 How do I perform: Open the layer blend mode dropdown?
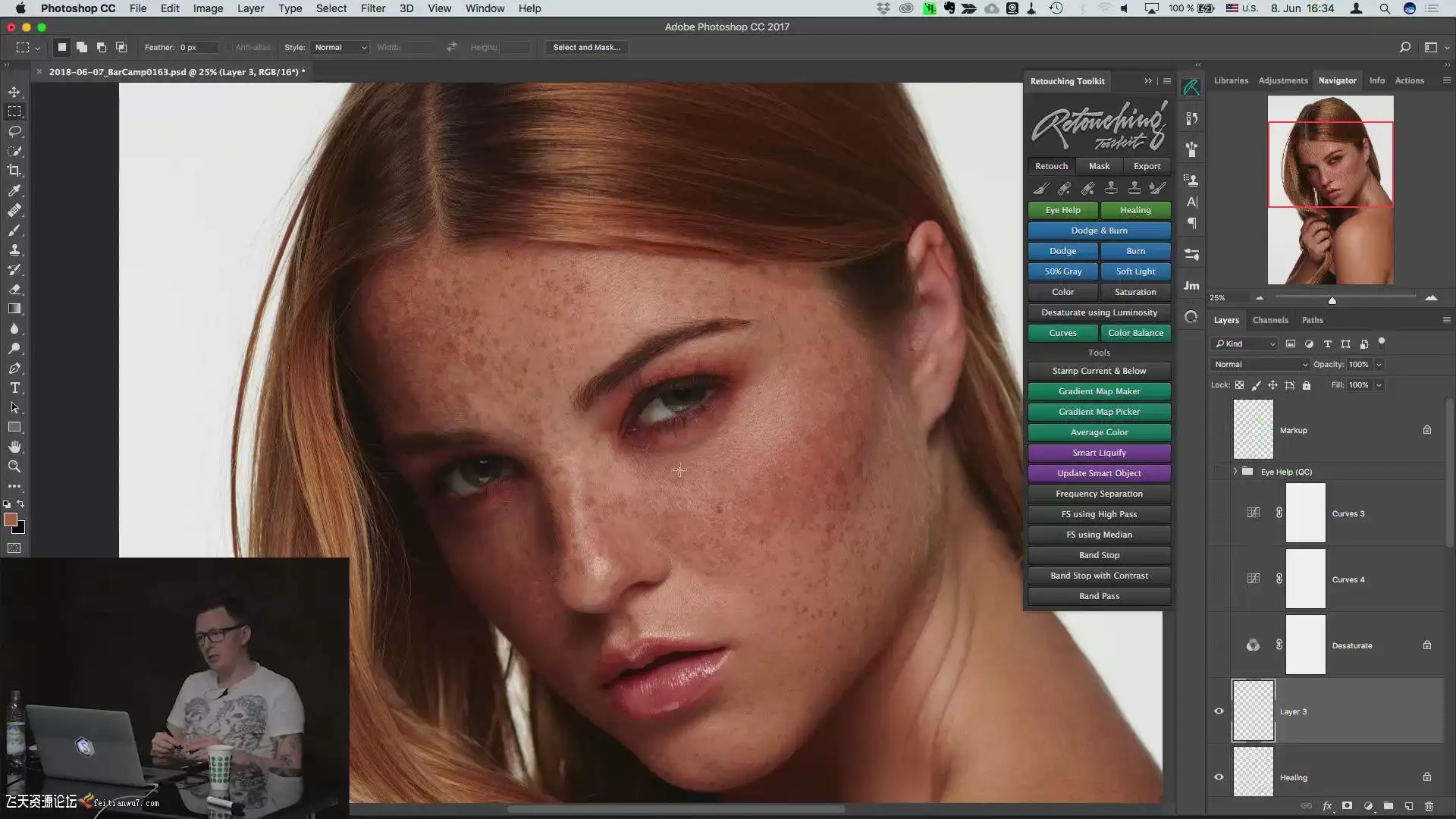1260,365
